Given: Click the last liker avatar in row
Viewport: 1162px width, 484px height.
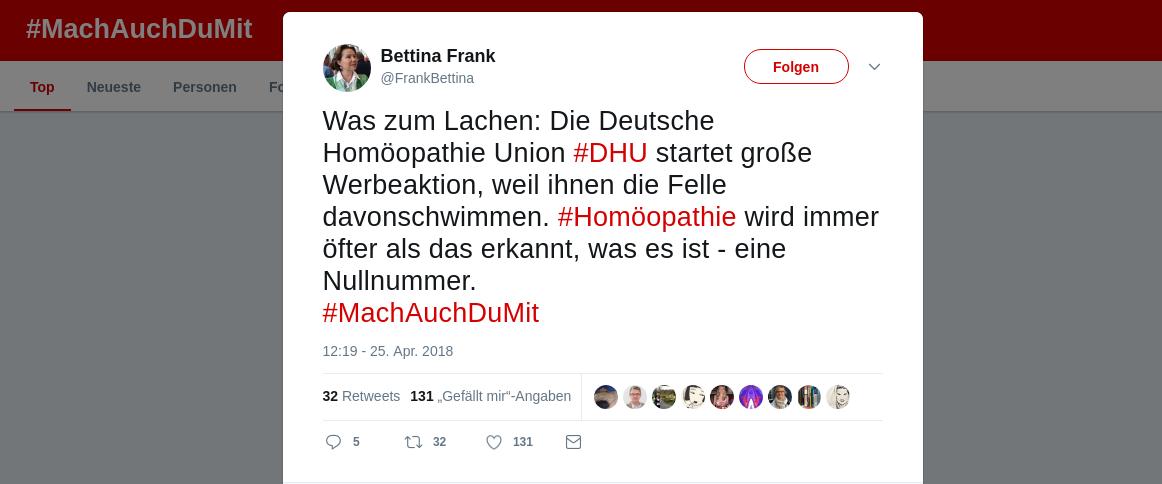Looking at the screenshot, I should coord(838,397).
